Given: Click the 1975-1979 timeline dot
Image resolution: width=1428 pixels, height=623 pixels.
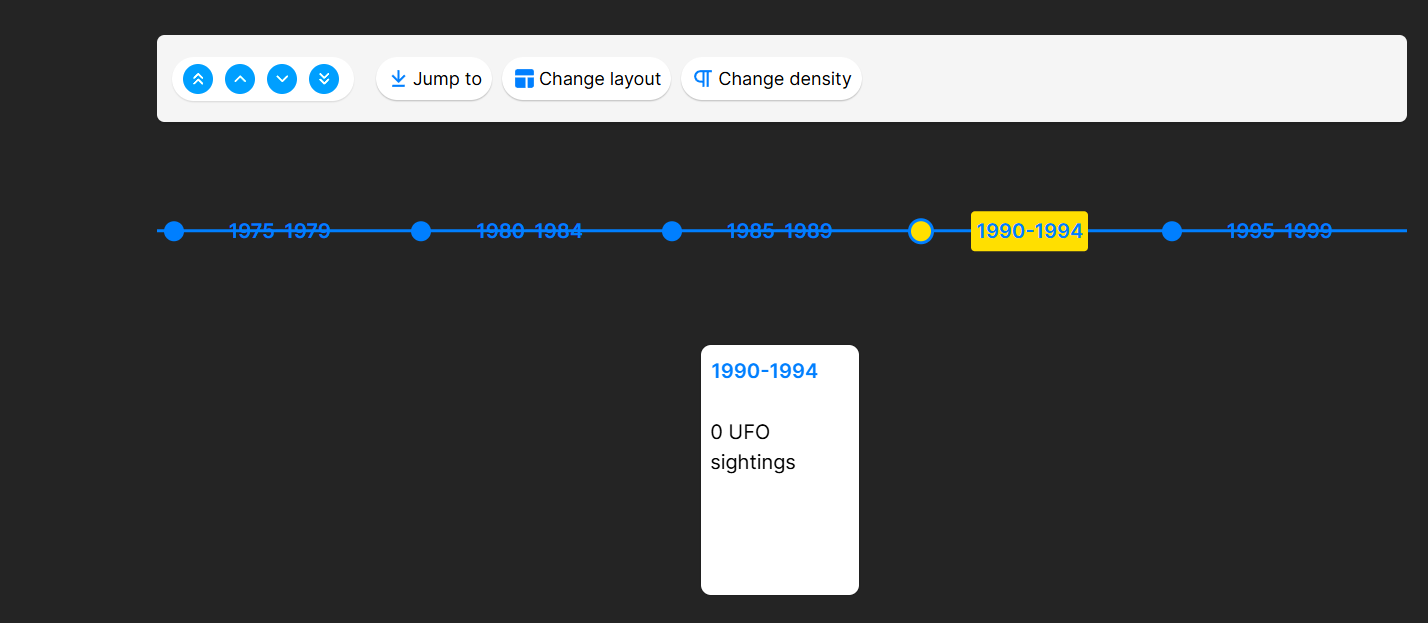Looking at the screenshot, I should (174, 231).
